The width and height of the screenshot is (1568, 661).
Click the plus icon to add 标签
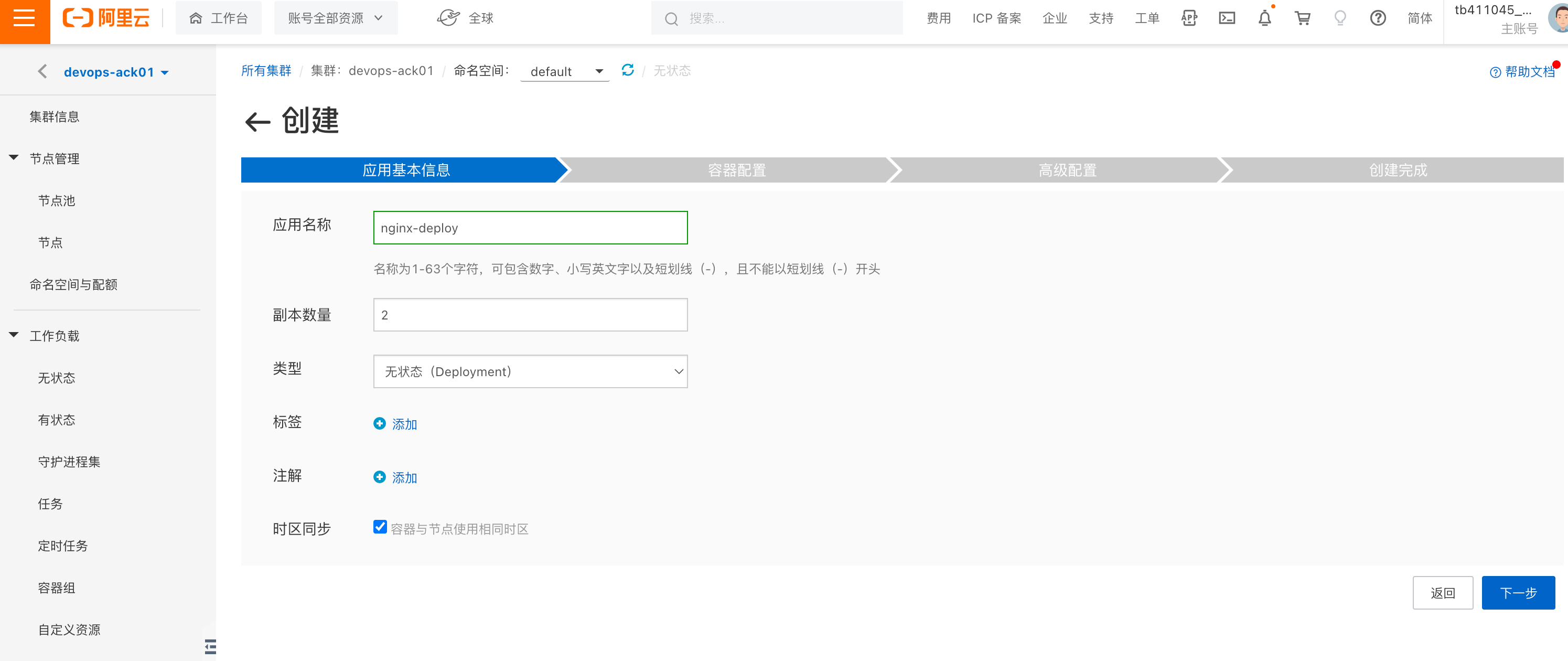pos(379,424)
